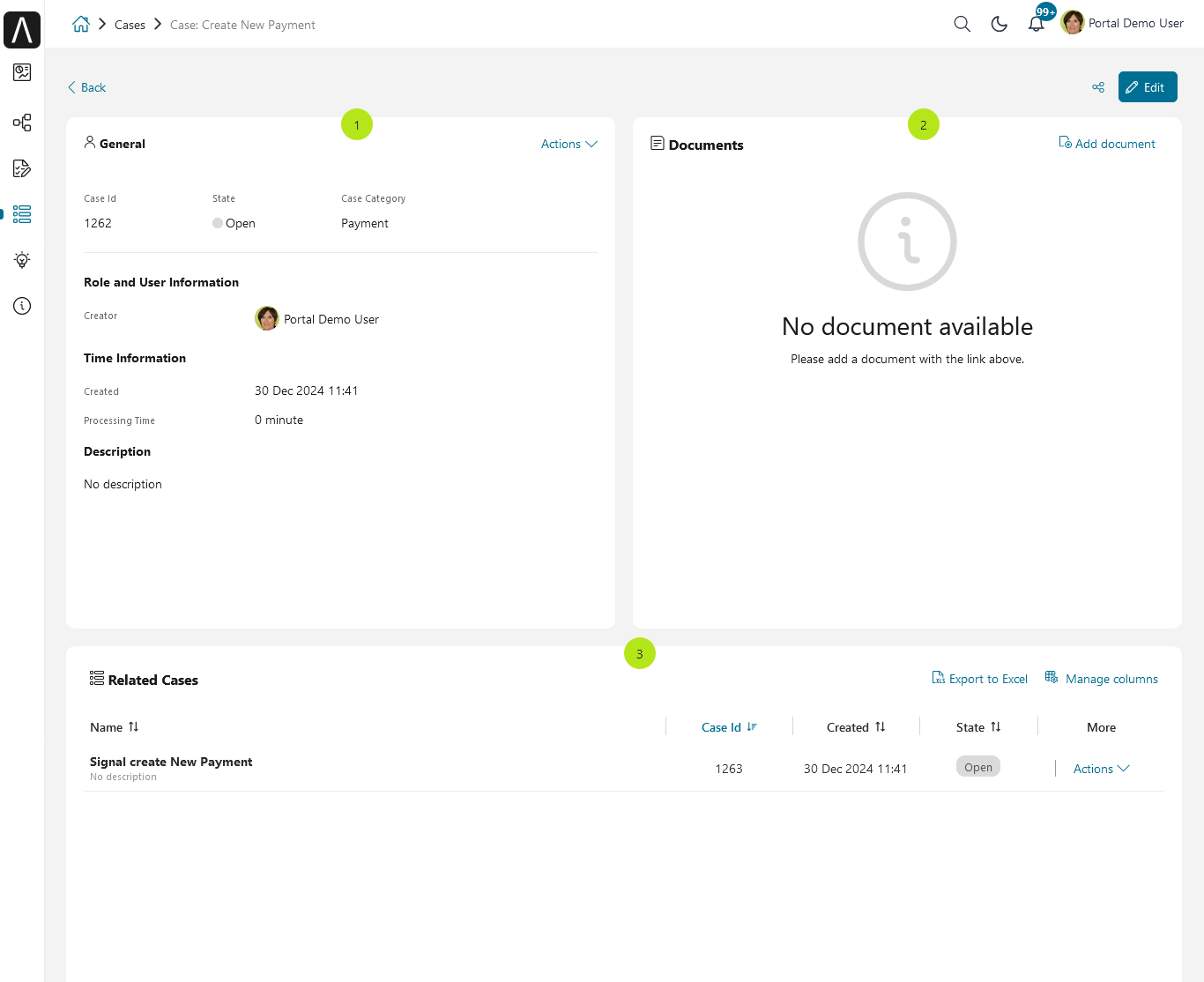Expand the Actions dropdown for case 1263
Image resolution: width=1204 pixels, height=982 pixels.
(x=1101, y=769)
